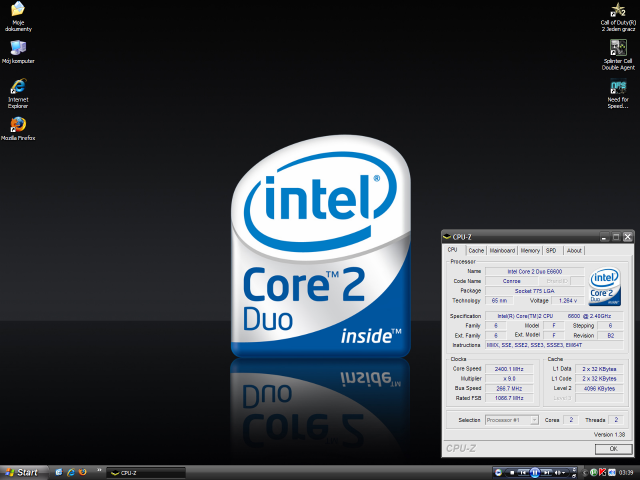Click the Version 1.38 text
This screenshot has width=640, height=480.
coord(609,434)
